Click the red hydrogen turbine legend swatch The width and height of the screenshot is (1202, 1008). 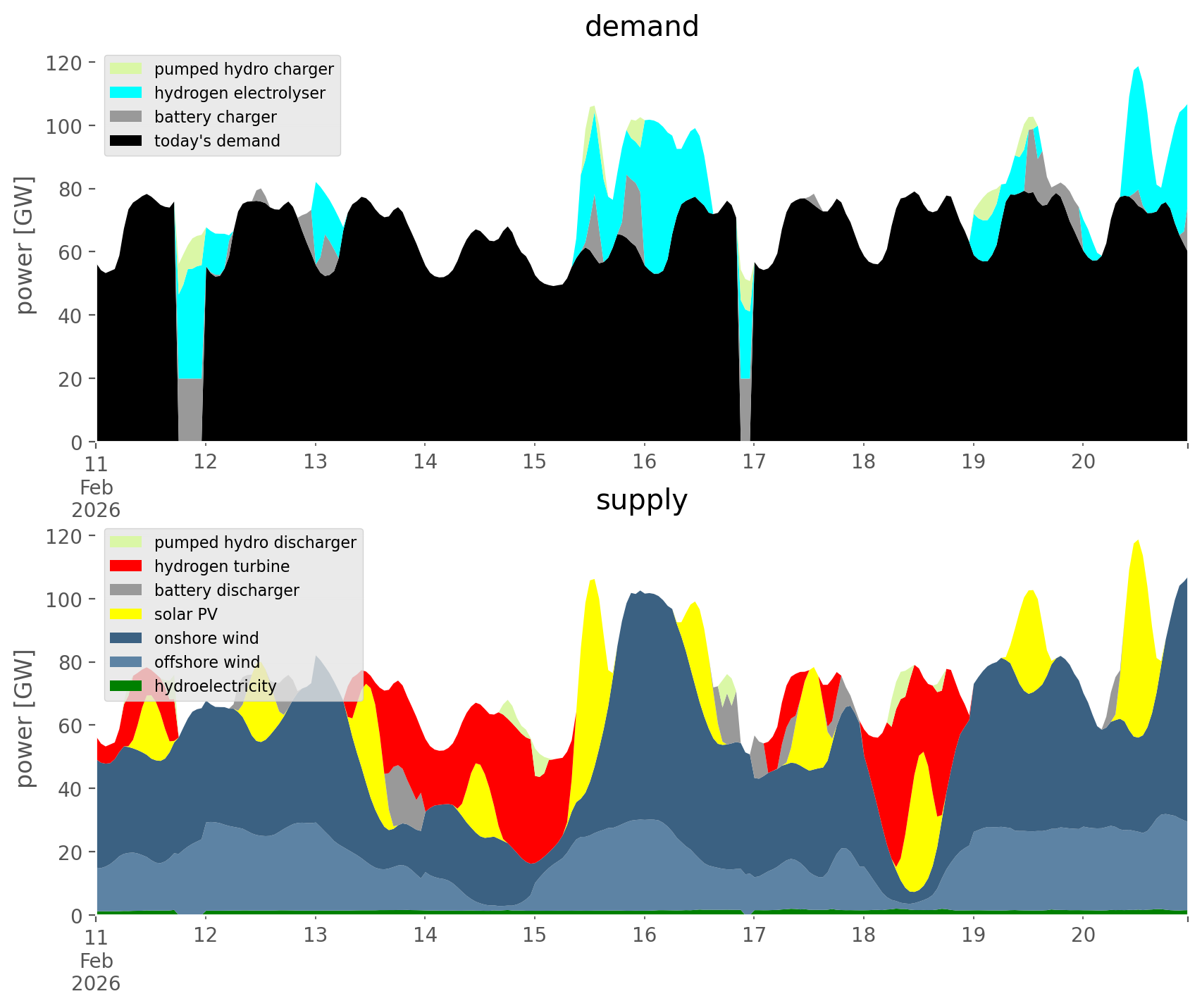pyautogui.click(x=126, y=566)
